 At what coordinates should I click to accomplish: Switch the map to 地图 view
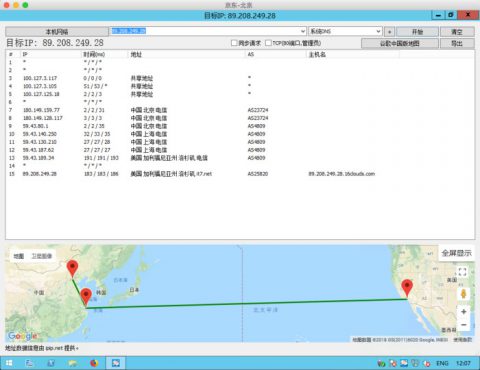point(19,256)
